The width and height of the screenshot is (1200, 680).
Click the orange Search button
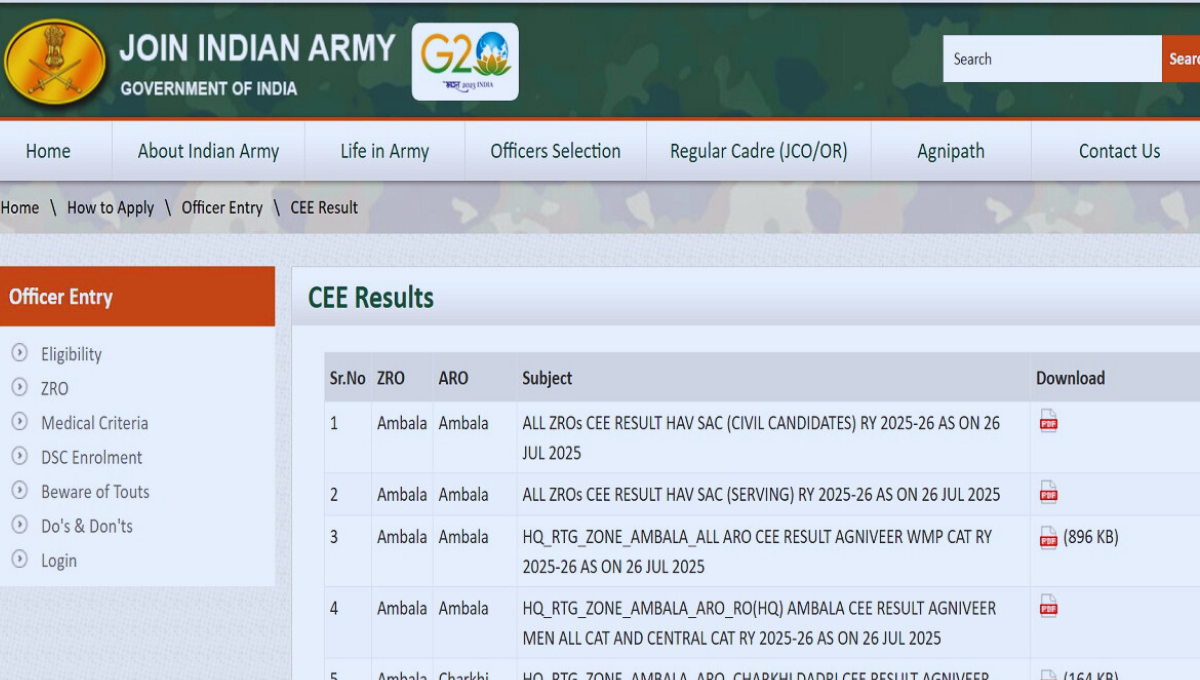(x=1181, y=59)
